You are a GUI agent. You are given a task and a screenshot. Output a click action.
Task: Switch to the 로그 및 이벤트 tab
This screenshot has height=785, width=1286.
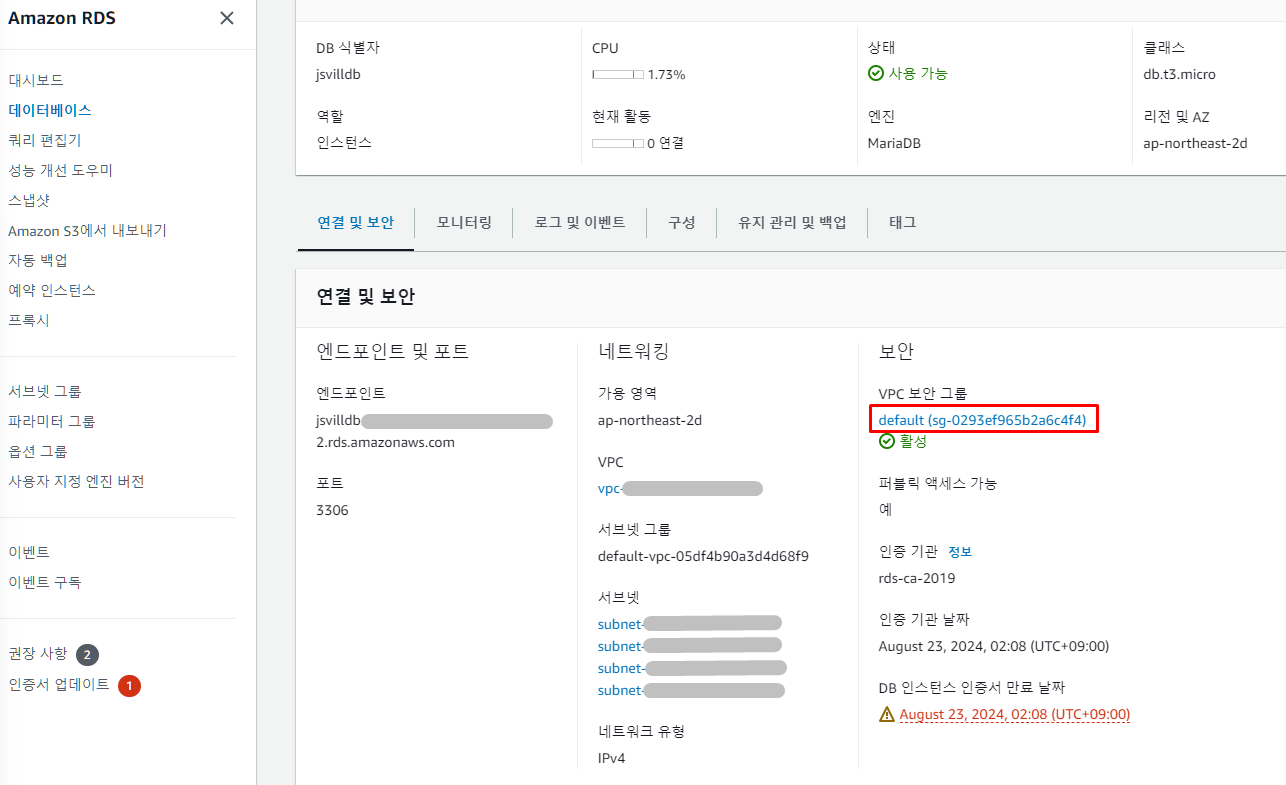pos(580,222)
